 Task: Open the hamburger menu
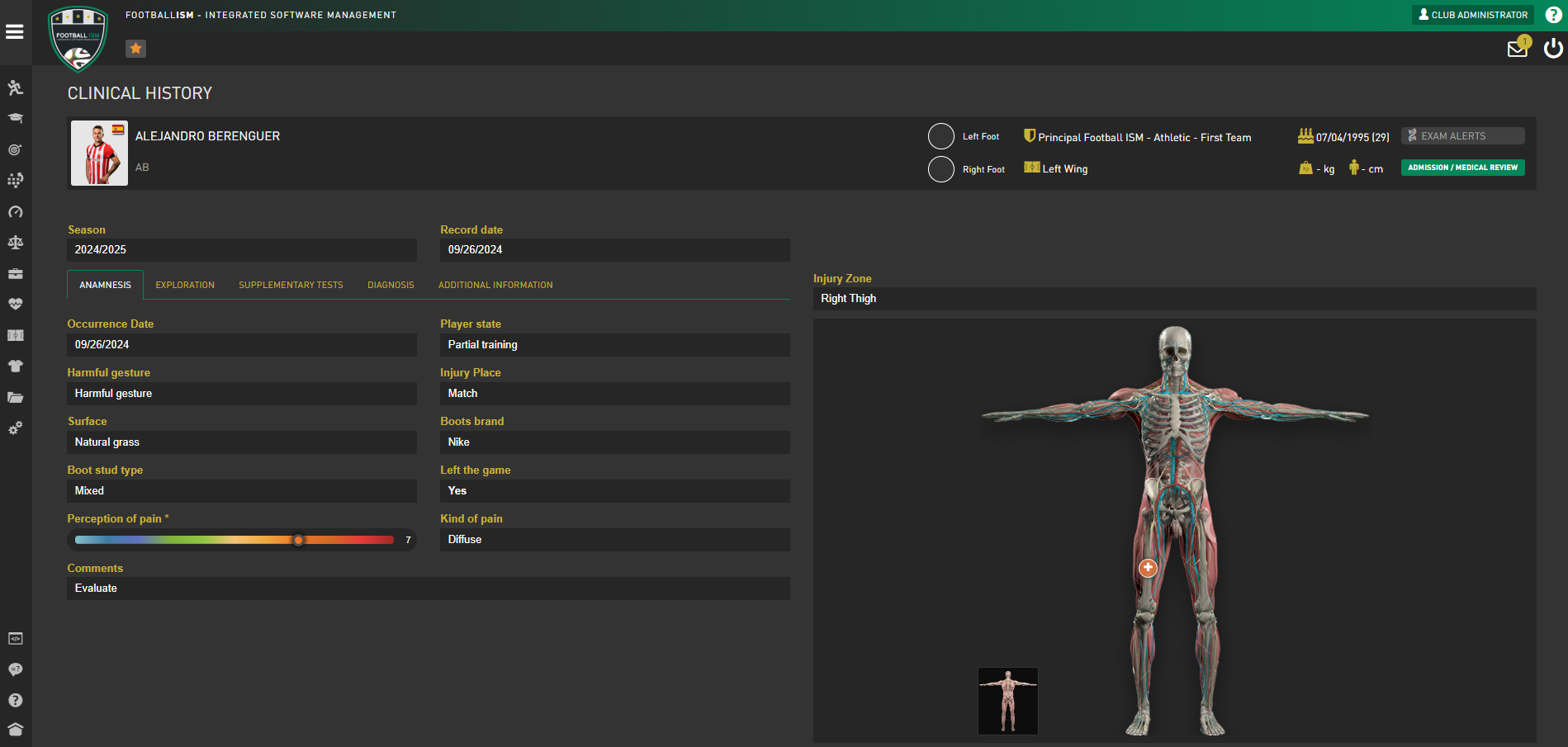[14, 31]
